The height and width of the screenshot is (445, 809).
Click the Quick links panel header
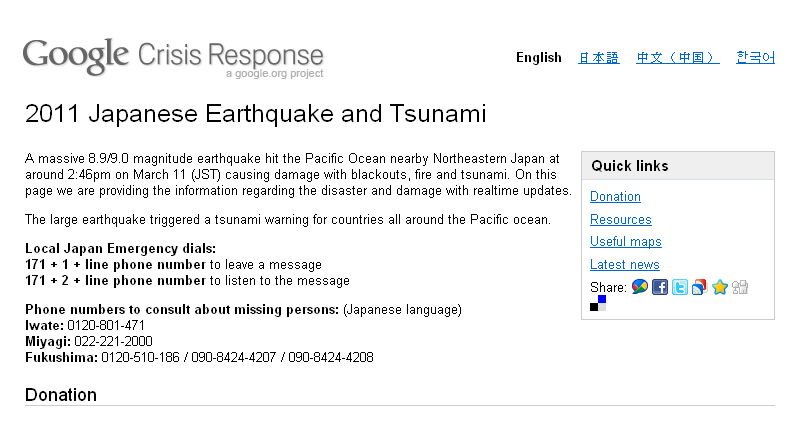[x=678, y=166]
